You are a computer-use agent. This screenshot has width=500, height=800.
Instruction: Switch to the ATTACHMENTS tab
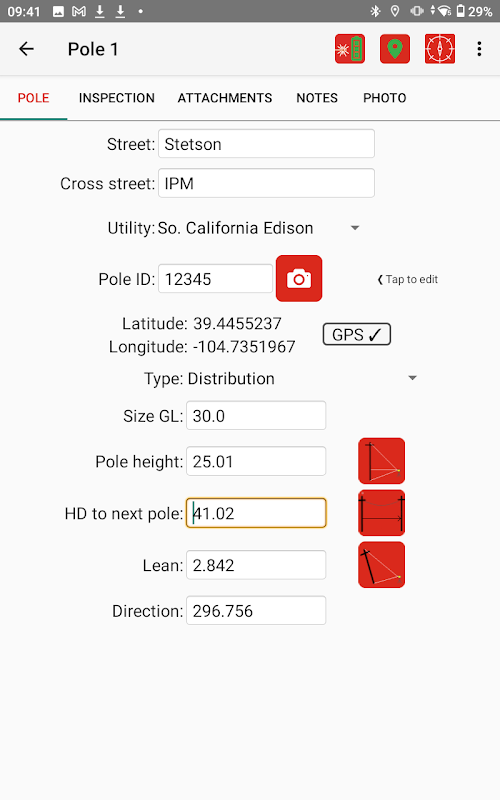pyautogui.click(x=225, y=98)
